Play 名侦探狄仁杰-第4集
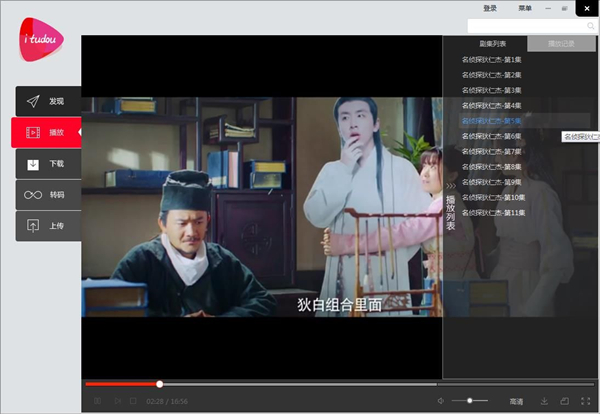600x414 pixels. click(491, 106)
